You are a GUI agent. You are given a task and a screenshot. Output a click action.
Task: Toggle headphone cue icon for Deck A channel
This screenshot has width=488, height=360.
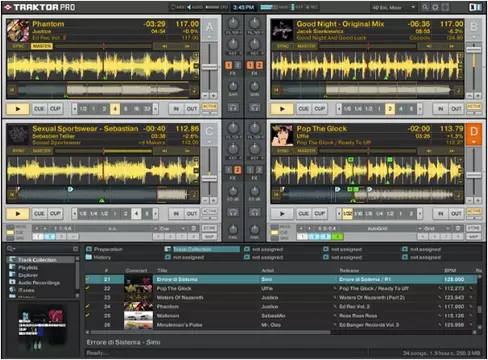click(233, 108)
